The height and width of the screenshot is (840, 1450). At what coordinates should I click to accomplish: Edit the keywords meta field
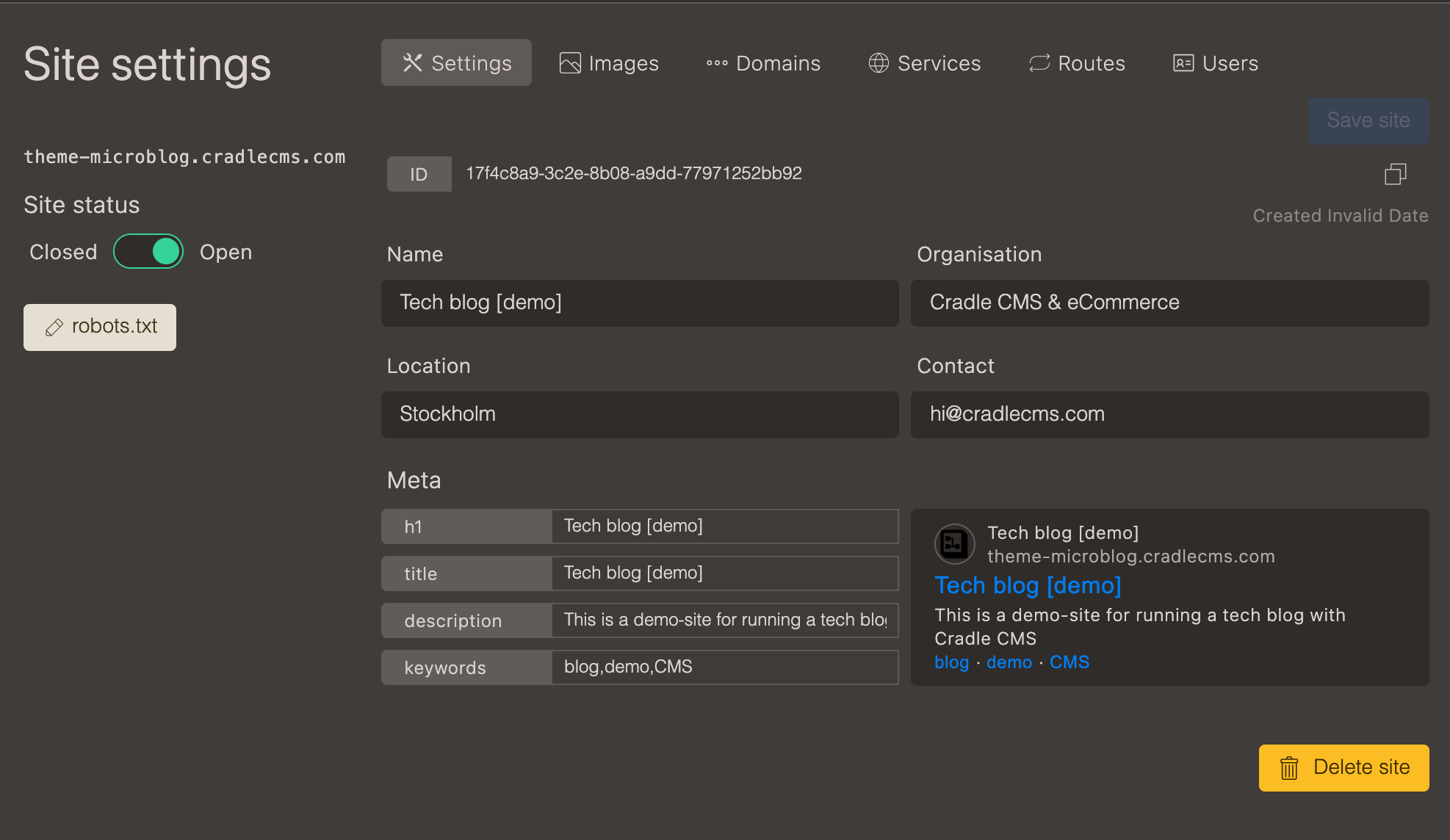(x=725, y=667)
